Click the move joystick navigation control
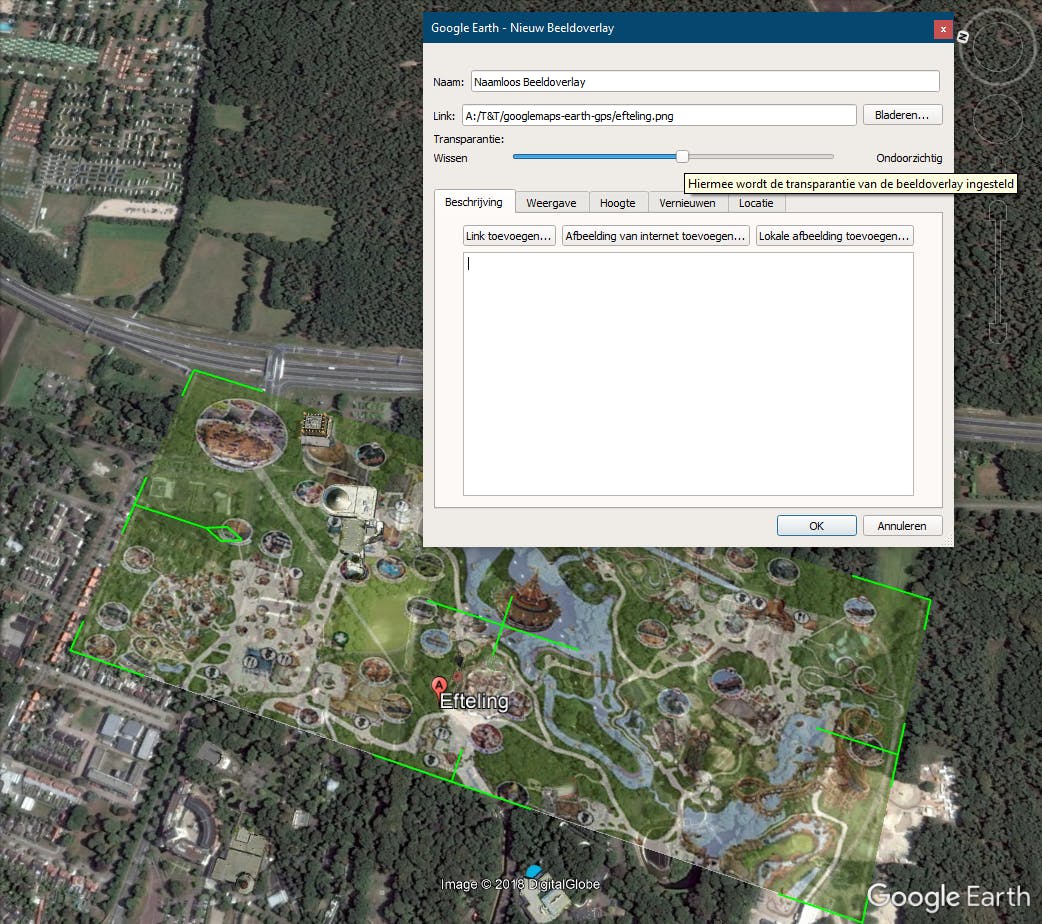This screenshot has height=924, width=1042. pos(998,120)
